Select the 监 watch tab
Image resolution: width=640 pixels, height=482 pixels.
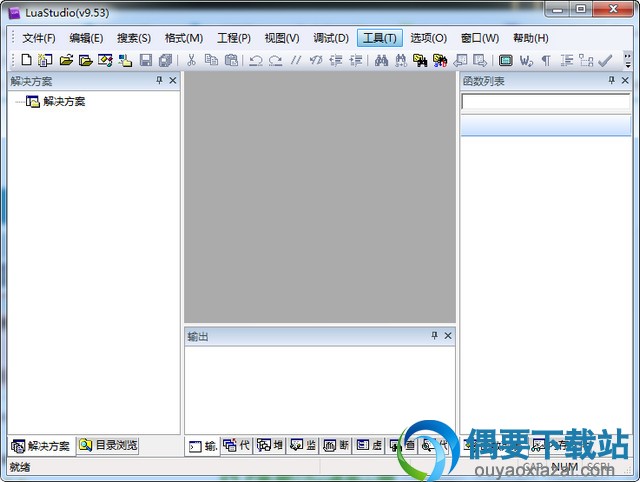tap(303, 445)
